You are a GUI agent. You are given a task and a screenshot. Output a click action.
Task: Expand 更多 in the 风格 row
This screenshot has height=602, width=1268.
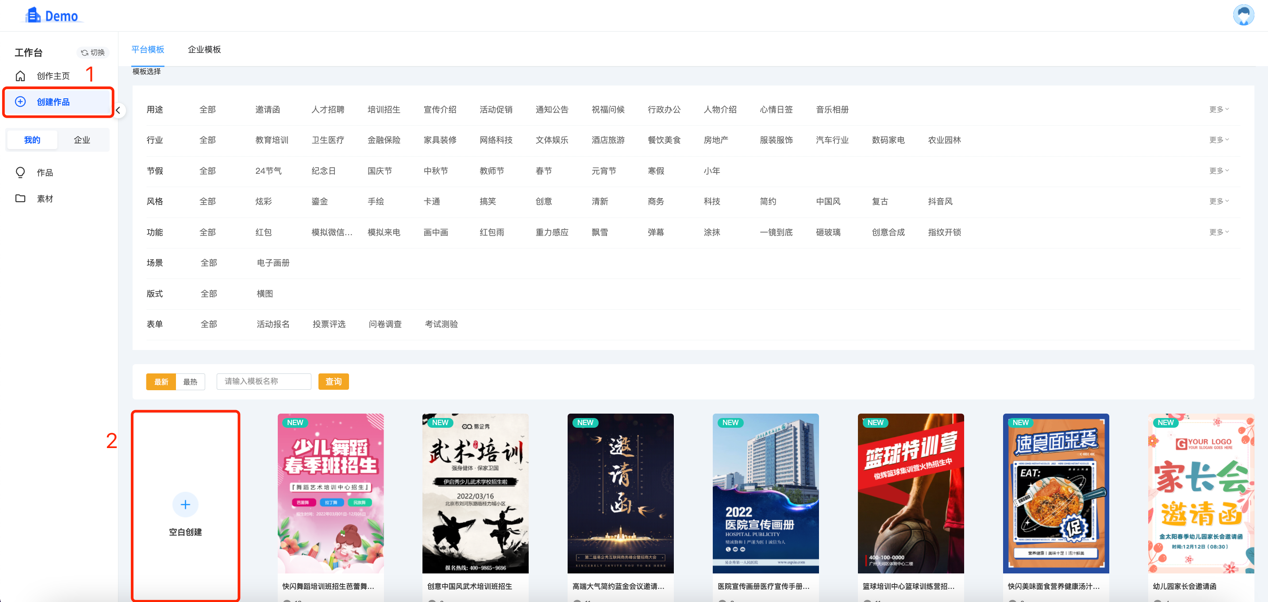tap(1218, 201)
